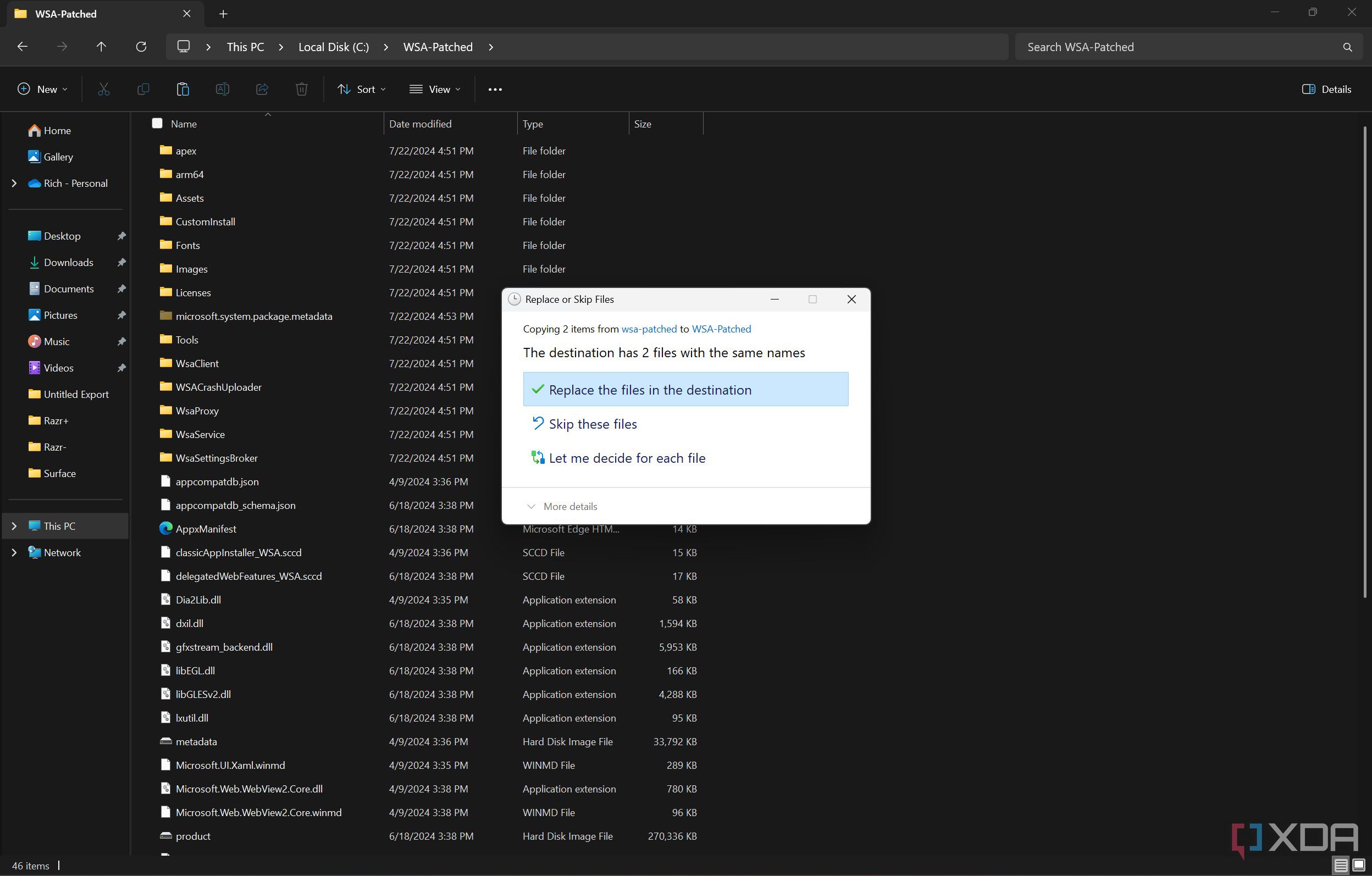Image resolution: width=1372 pixels, height=876 pixels.
Task: Open Gallery in navigation pane
Action: (50, 157)
